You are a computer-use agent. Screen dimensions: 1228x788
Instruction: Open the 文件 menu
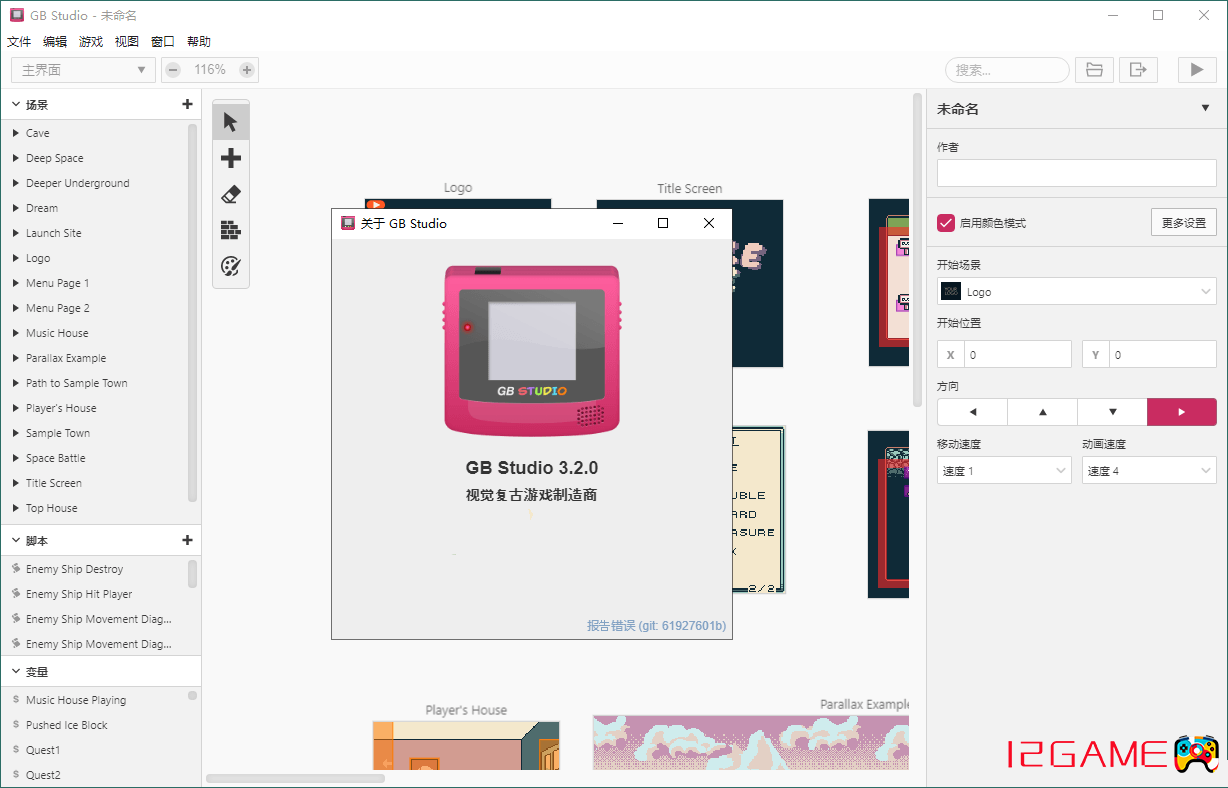[19, 41]
